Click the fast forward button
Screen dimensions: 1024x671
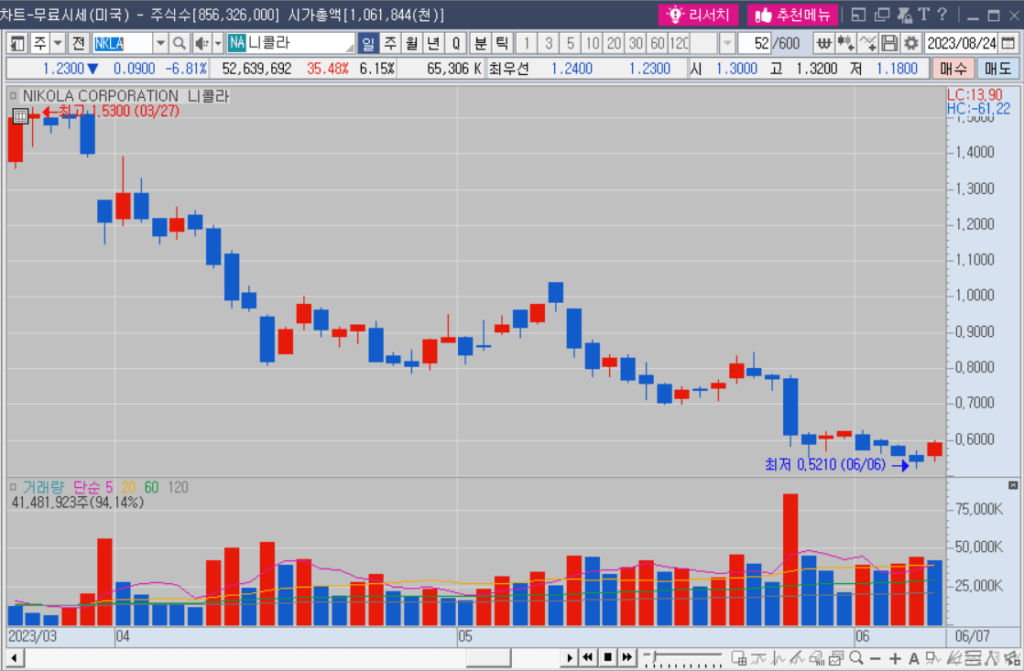point(627,657)
